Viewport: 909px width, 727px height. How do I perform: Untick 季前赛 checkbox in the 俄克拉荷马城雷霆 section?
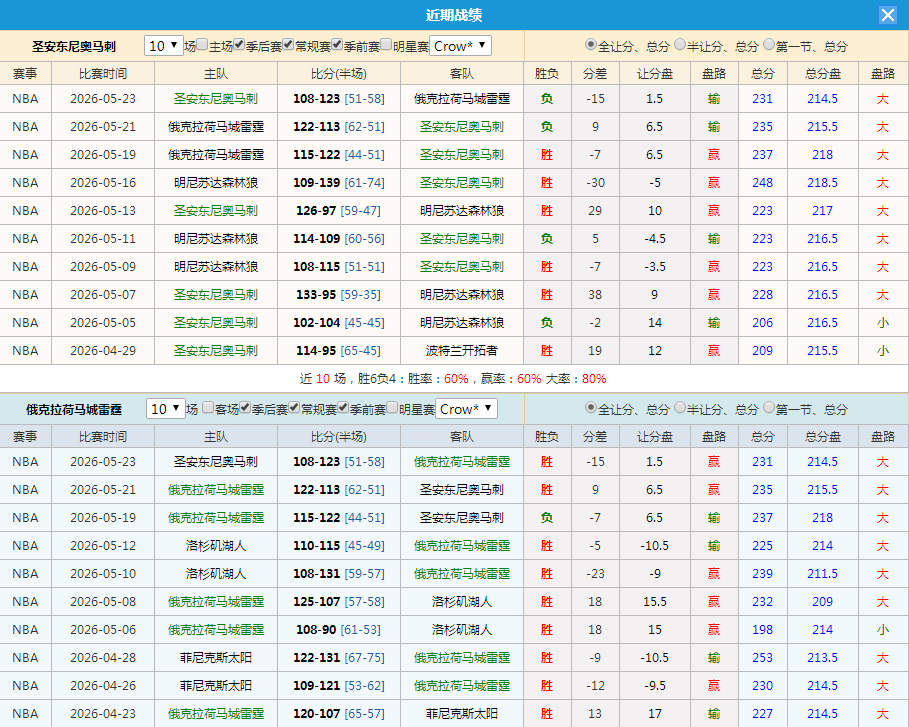tap(343, 408)
